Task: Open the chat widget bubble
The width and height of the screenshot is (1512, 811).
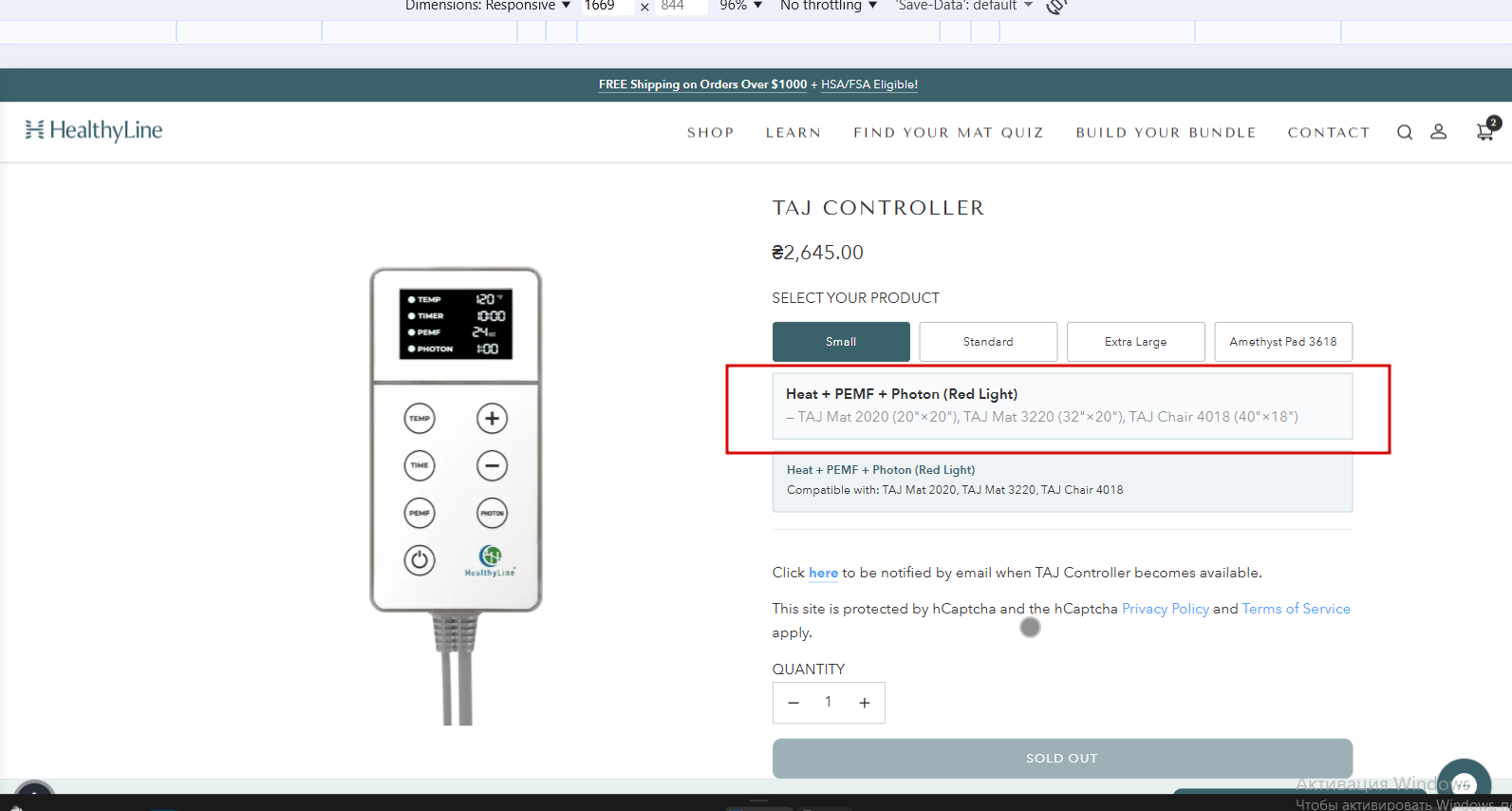Action: (x=1464, y=784)
